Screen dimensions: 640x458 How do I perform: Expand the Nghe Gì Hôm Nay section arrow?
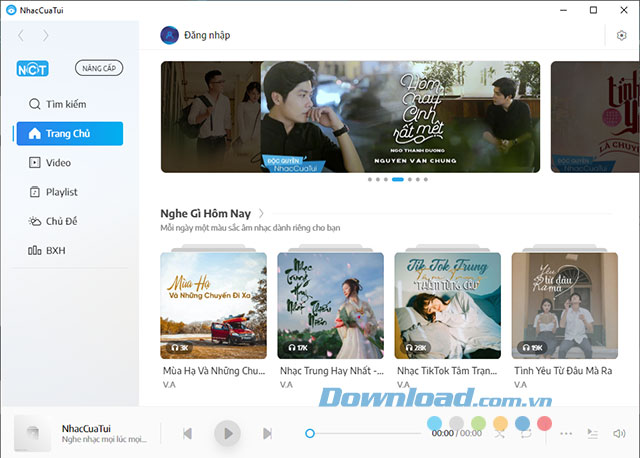pos(262,213)
